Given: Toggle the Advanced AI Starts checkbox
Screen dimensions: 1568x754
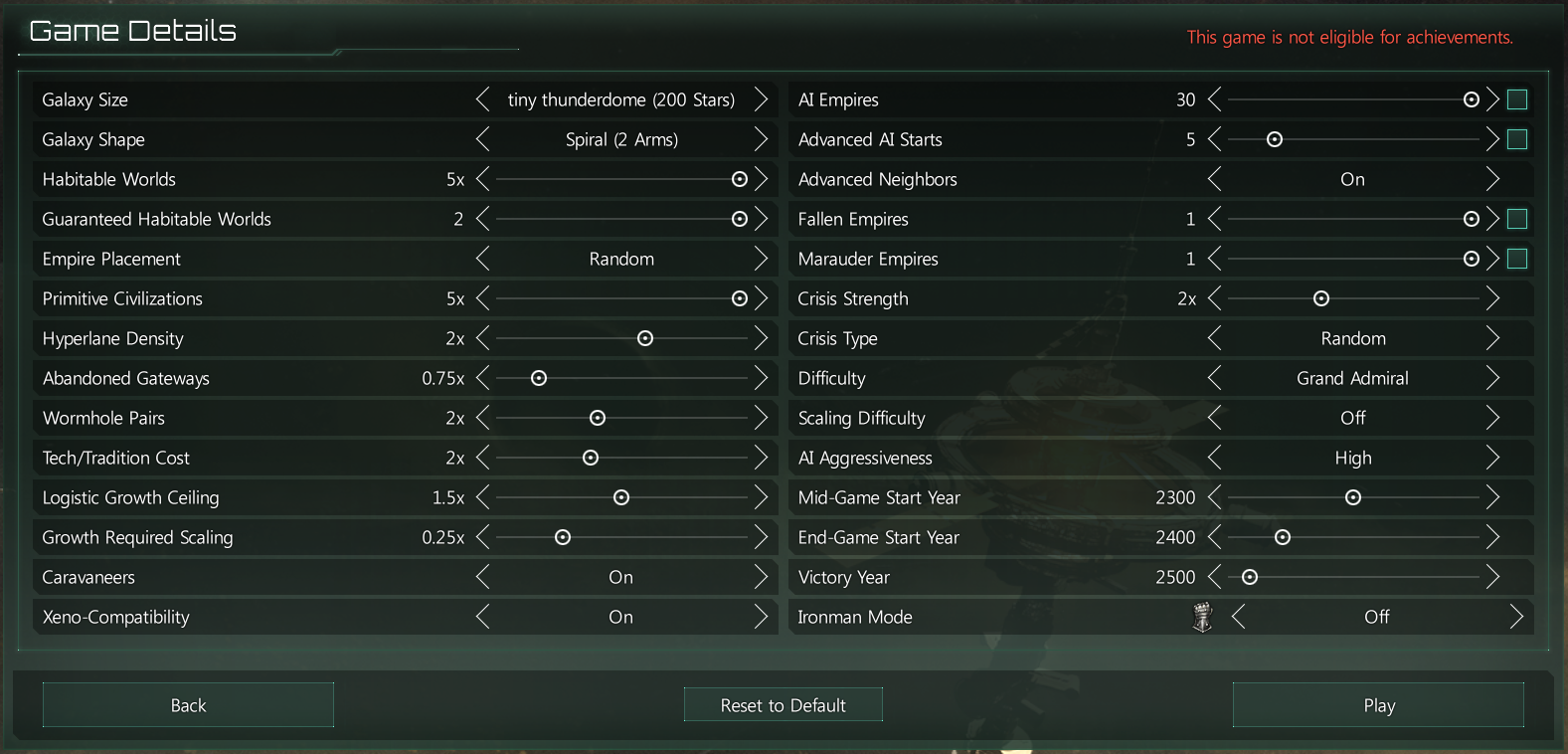Looking at the screenshot, I should point(1517,139).
